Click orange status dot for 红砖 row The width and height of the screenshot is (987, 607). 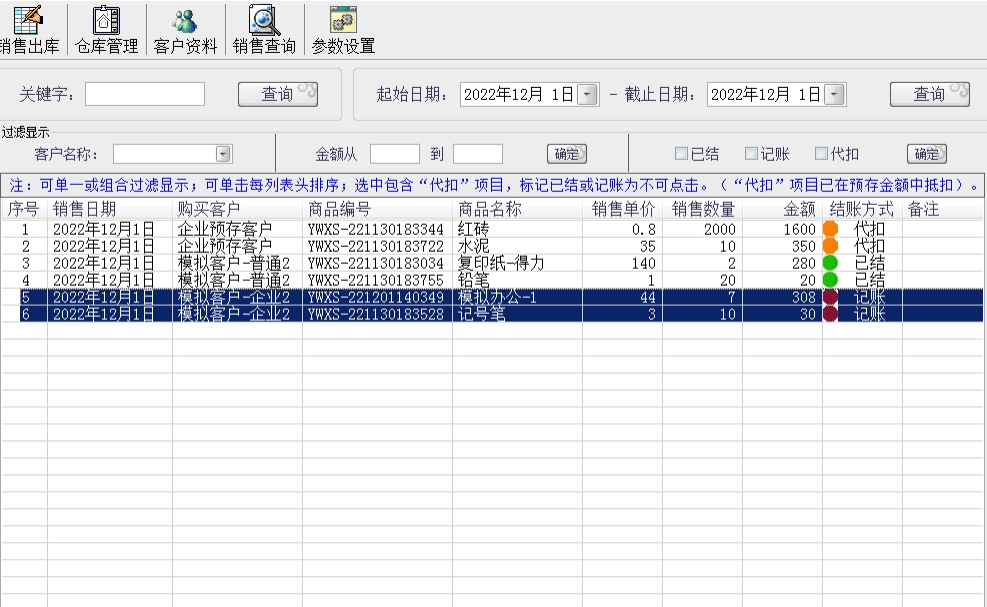coord(830,229)
